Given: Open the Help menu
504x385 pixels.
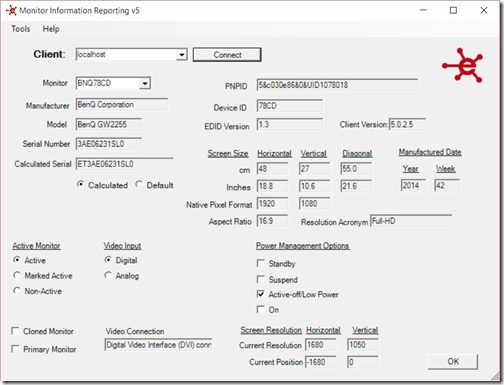Looking at the screenshot, I should [x=51, y=29].
